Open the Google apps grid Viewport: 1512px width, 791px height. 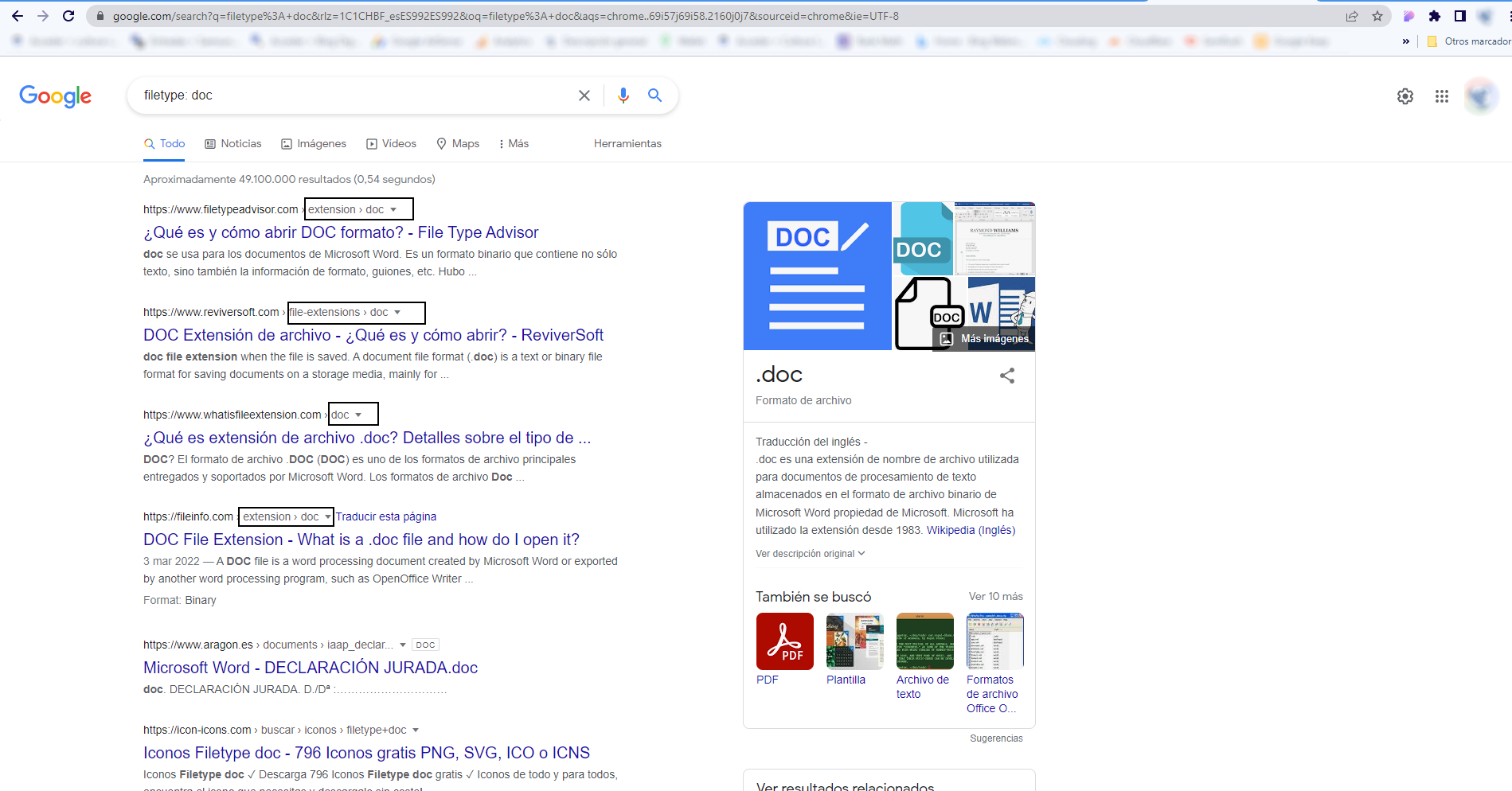(x=1442, y=96)
